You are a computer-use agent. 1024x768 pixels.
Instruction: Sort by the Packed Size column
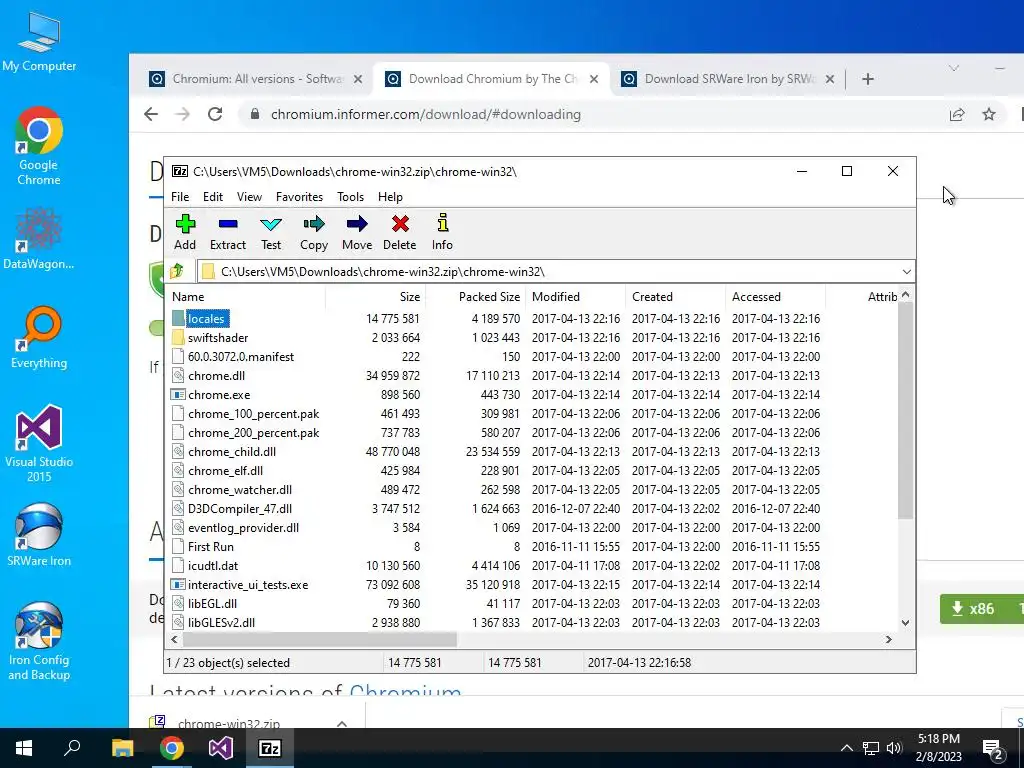pyautogui.click(x=475, y=296)
